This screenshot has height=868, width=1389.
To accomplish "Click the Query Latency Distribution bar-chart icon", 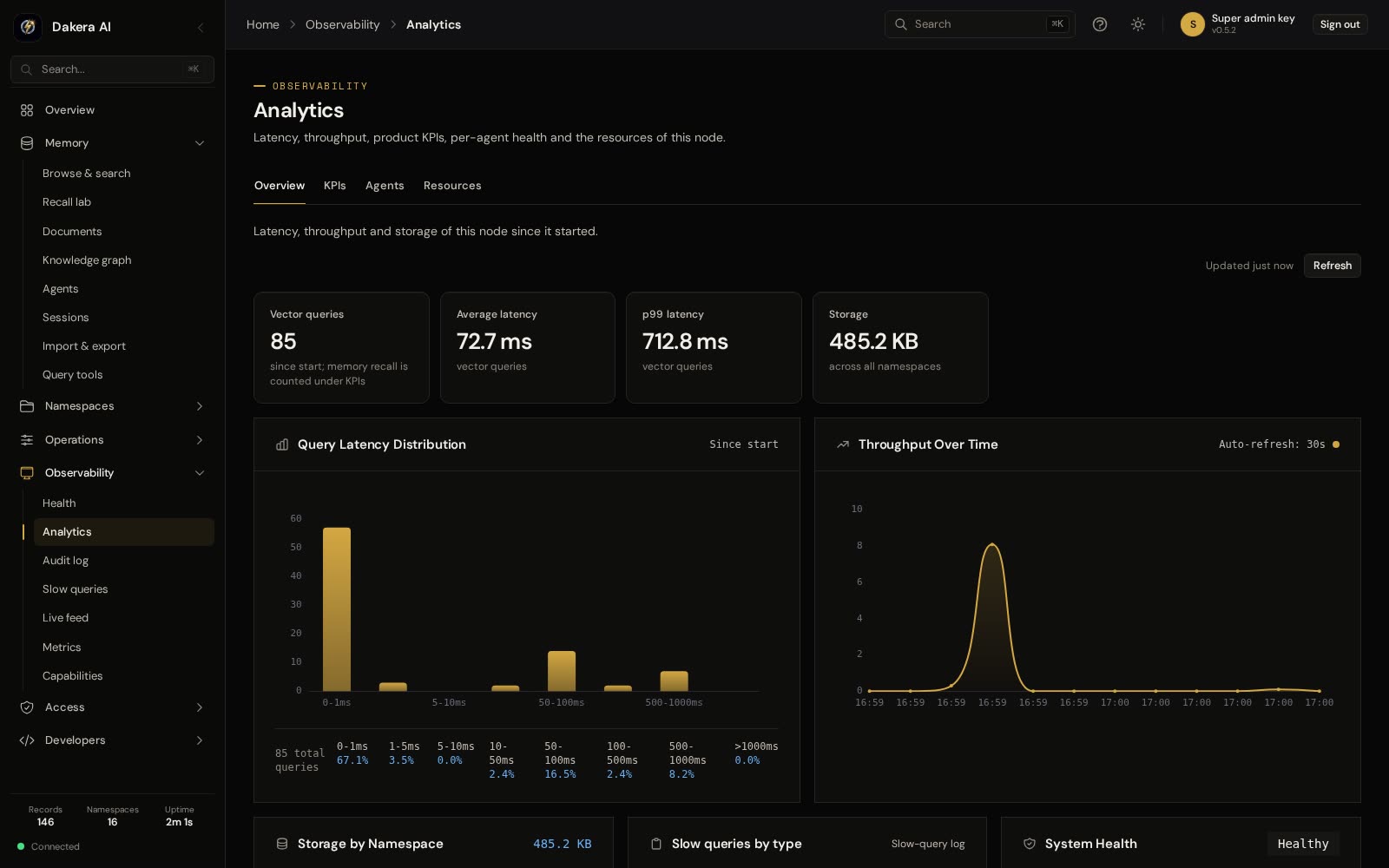I will click(x=282, y=444).
